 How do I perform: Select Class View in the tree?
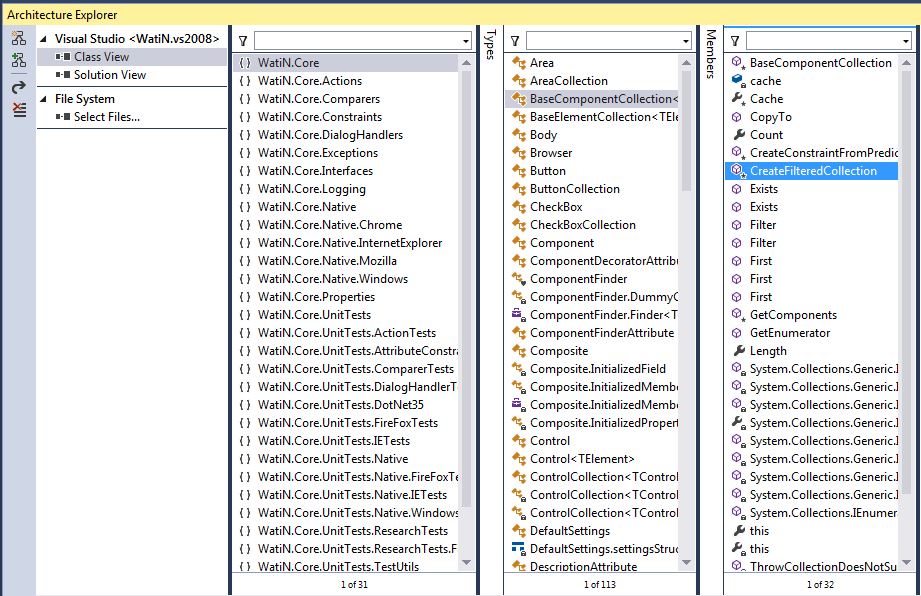click(x=101, y=57)
